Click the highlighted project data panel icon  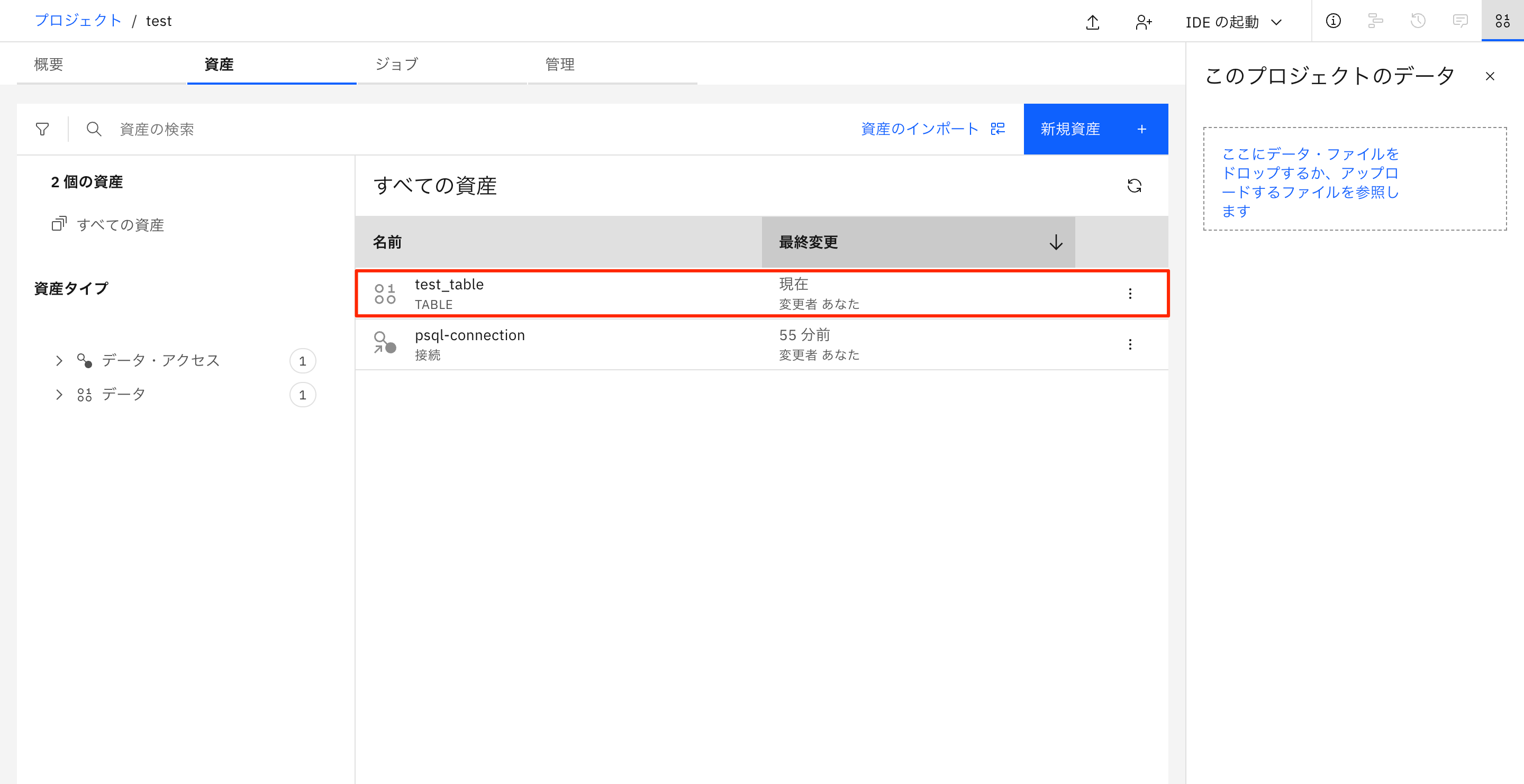click(1502, 21)
